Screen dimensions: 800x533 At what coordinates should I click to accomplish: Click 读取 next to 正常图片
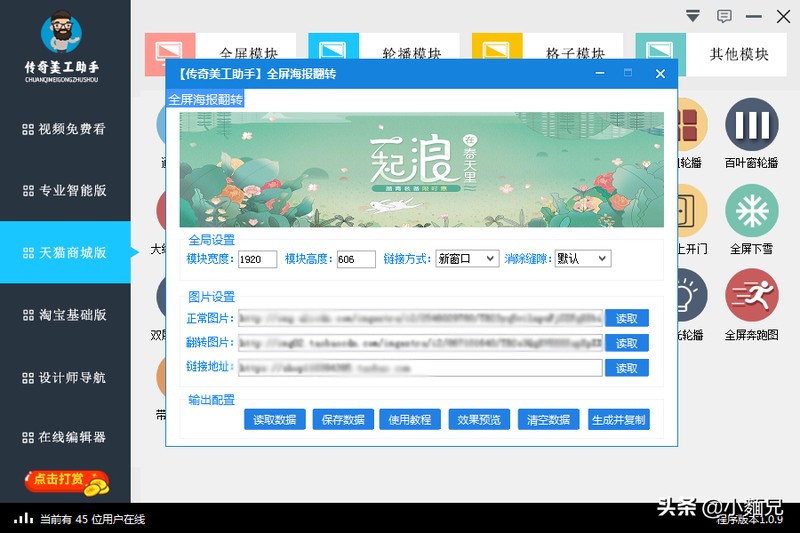tap(627, 318)
